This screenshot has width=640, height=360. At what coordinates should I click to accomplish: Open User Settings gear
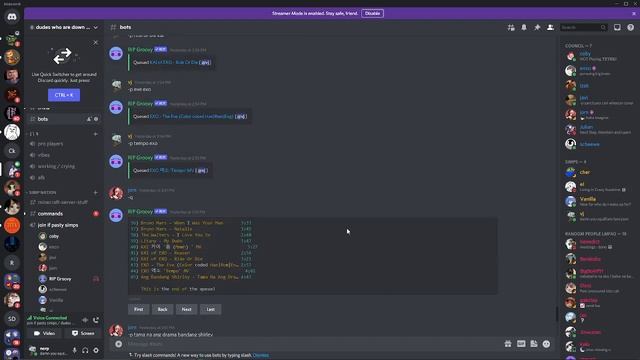coord(96,350)
